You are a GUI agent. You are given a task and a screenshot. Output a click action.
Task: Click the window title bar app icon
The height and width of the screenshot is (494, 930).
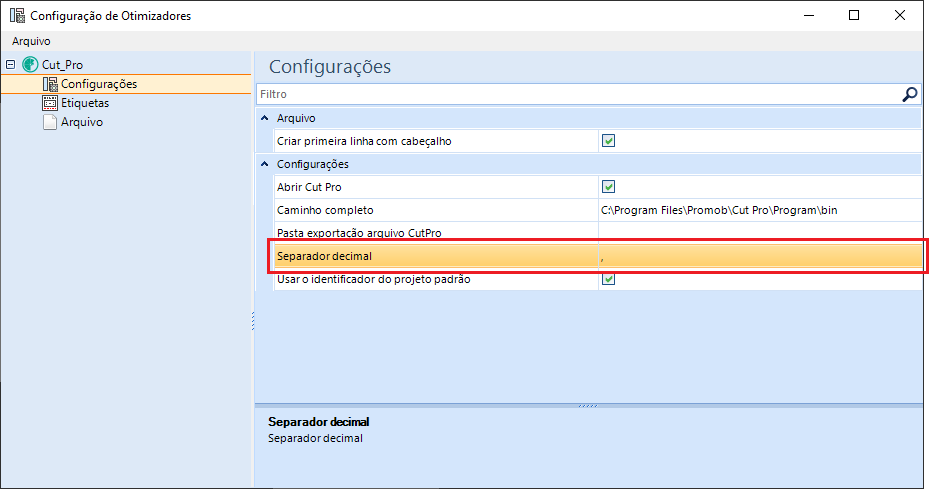[17, 15]
